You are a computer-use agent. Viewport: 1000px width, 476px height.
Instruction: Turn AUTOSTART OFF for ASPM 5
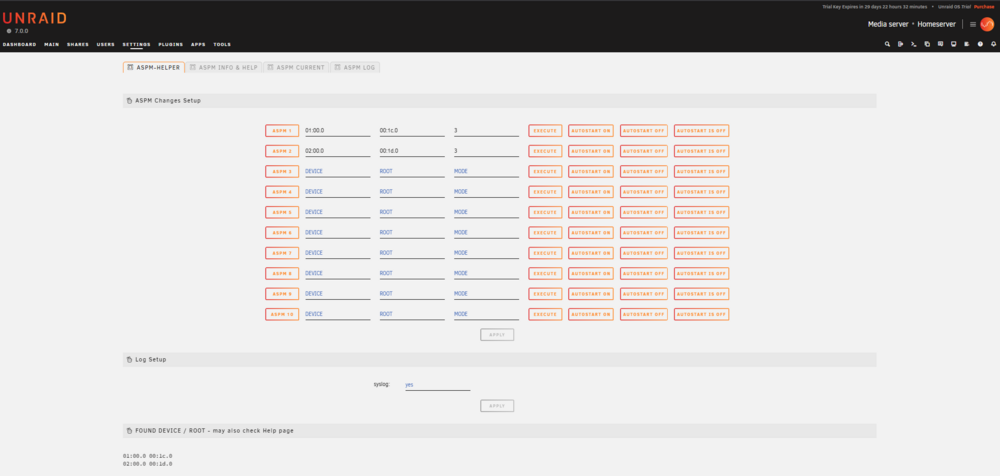coord(643,212)
